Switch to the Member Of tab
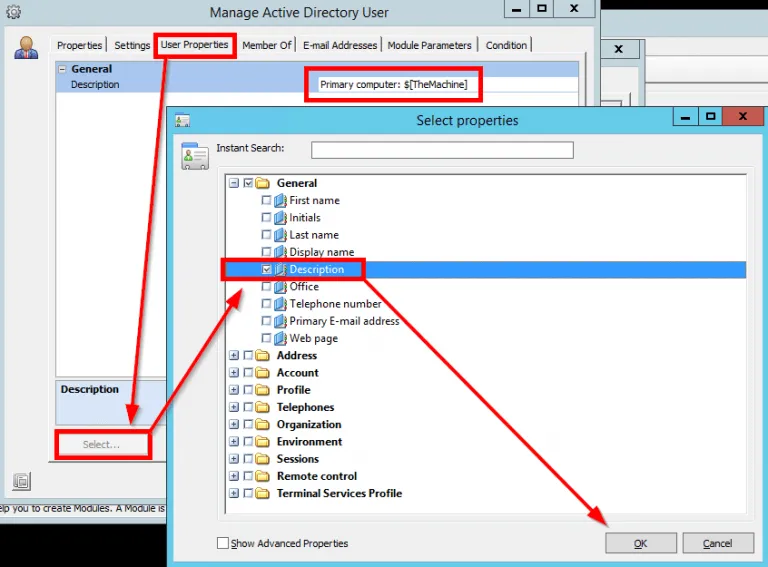Viewport: 768px width, 567px height. (267, 46)
